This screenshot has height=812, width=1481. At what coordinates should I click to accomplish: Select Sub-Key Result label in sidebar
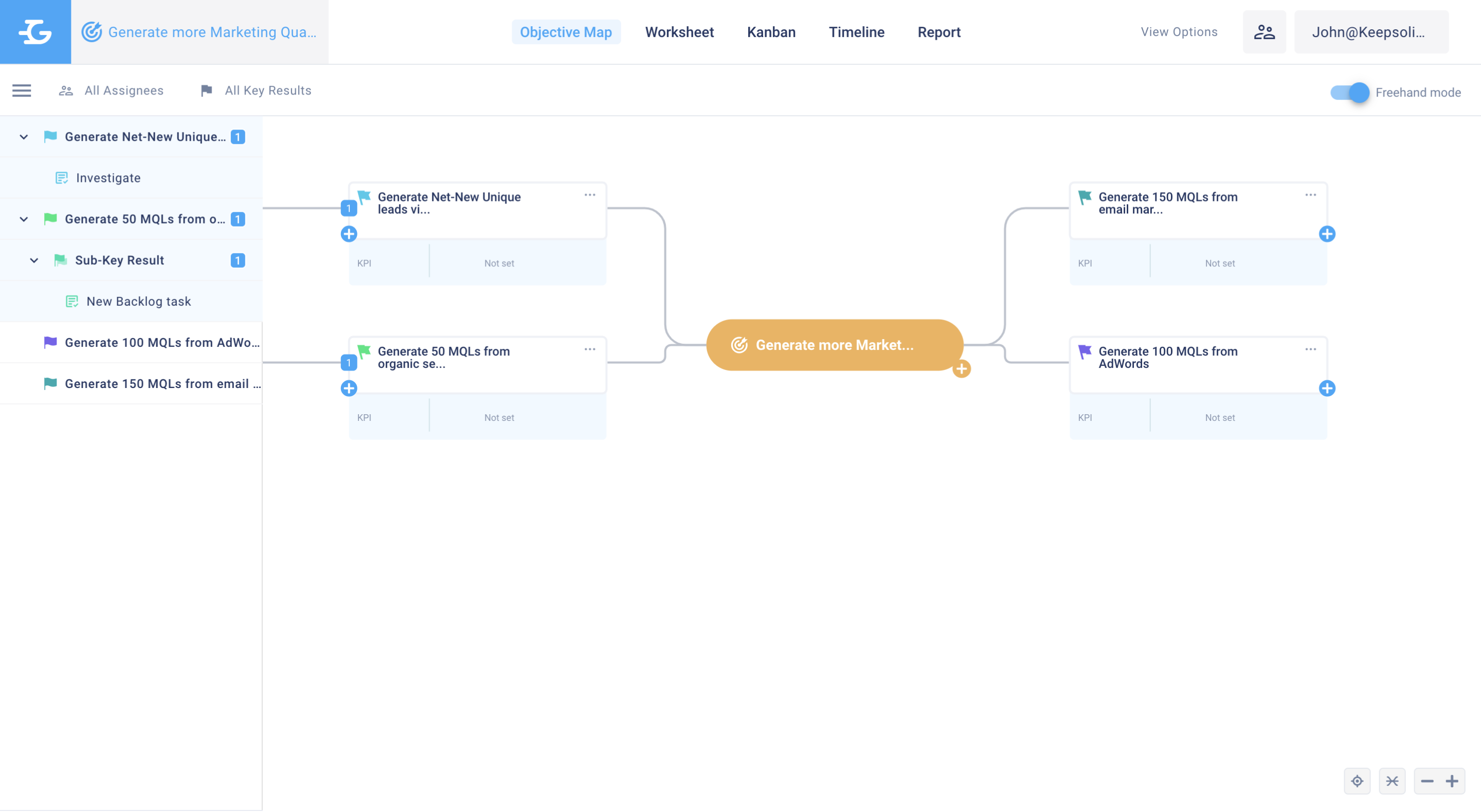[120, 261]
